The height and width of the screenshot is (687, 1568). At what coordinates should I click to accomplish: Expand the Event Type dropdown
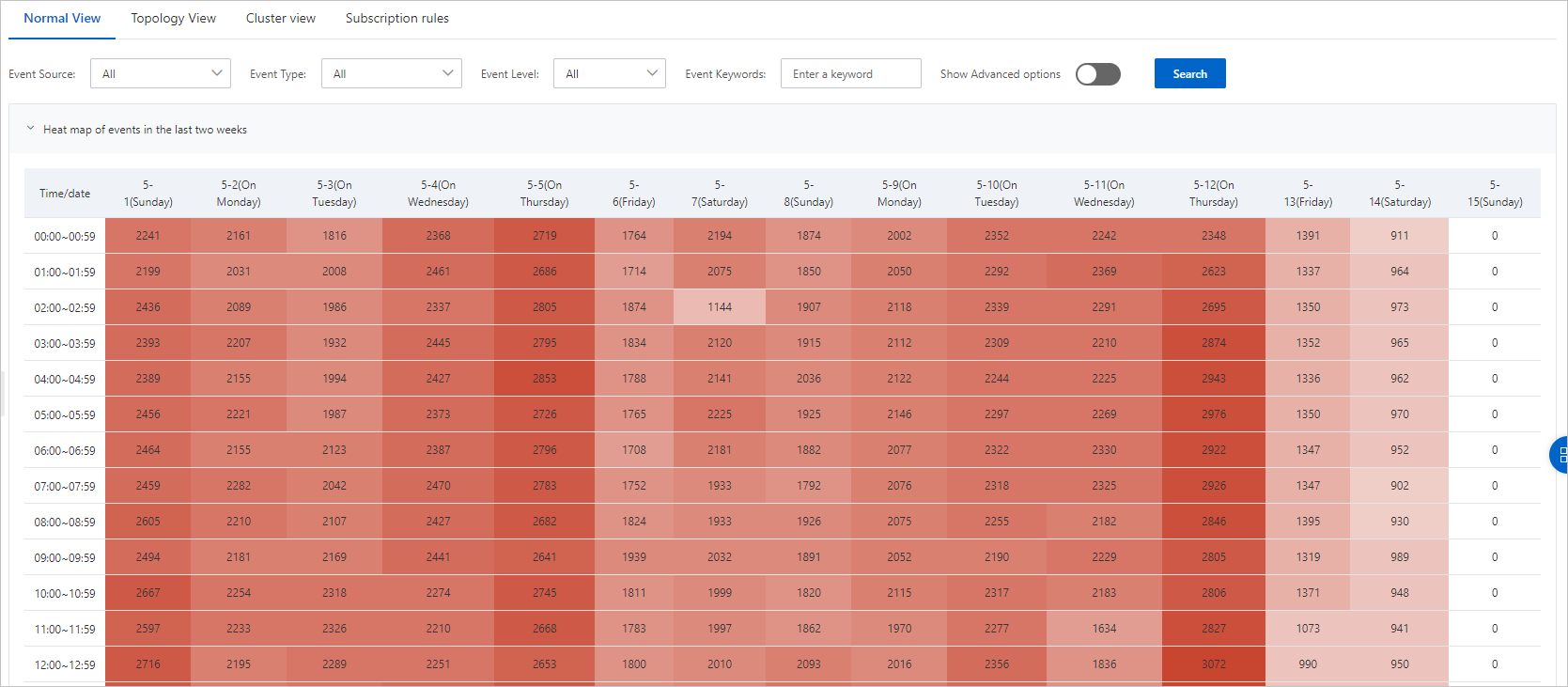[392, 73]
